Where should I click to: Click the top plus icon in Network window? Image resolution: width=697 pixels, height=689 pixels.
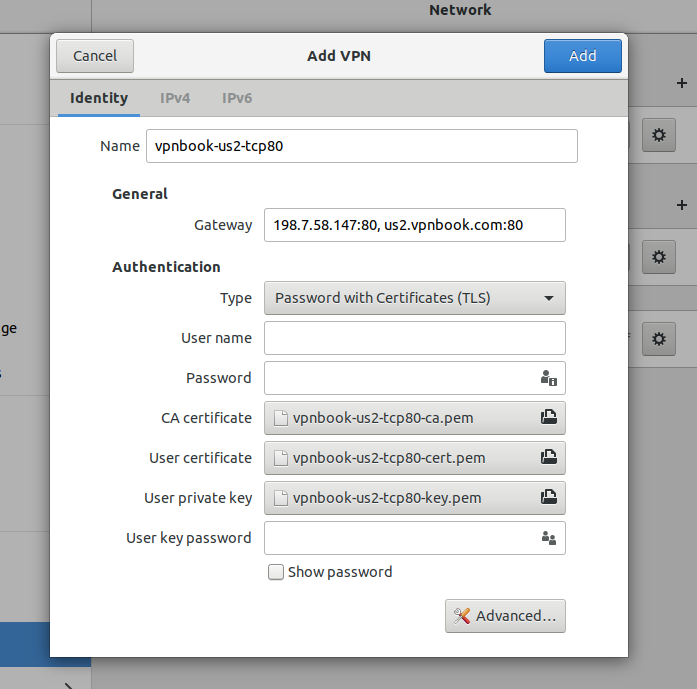coord(681,83)
